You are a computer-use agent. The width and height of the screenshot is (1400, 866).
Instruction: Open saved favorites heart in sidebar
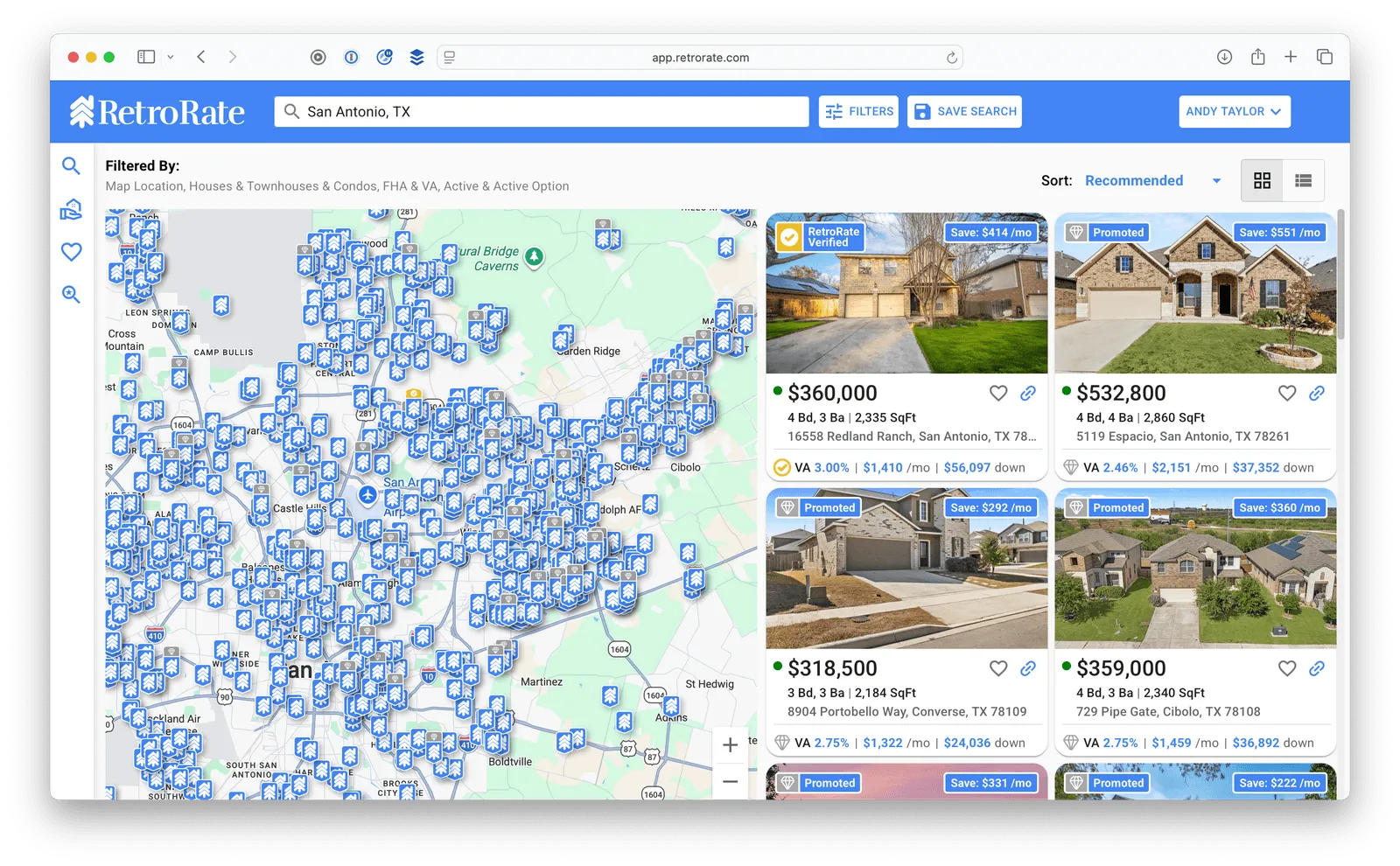(71, 252)
